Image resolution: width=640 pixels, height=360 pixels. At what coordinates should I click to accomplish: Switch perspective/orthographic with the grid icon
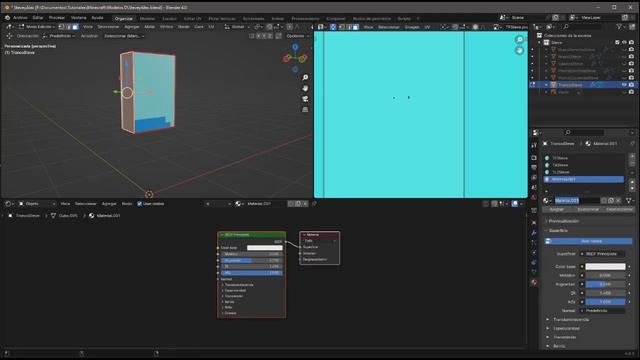305,109
